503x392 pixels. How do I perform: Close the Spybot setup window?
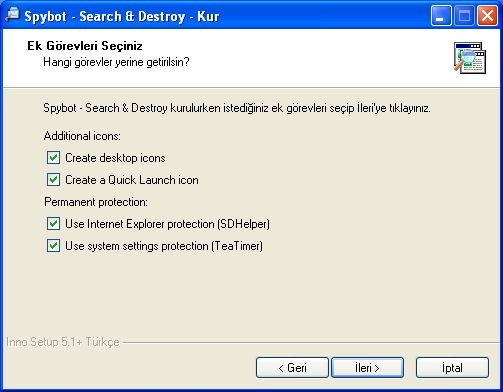(487, 16)
